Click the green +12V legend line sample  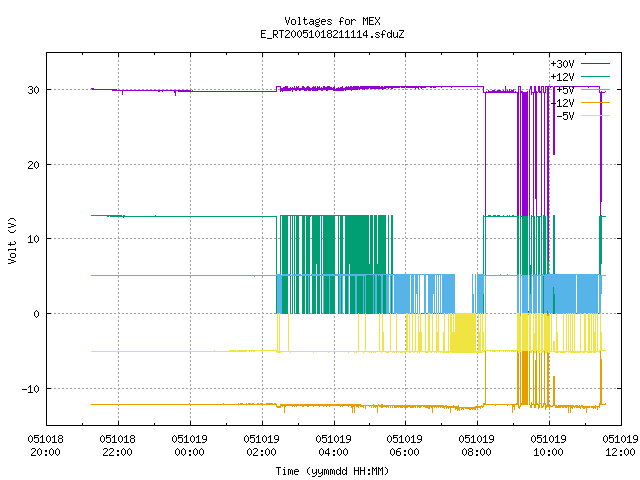pyautogui.click(x=596, y=76)
